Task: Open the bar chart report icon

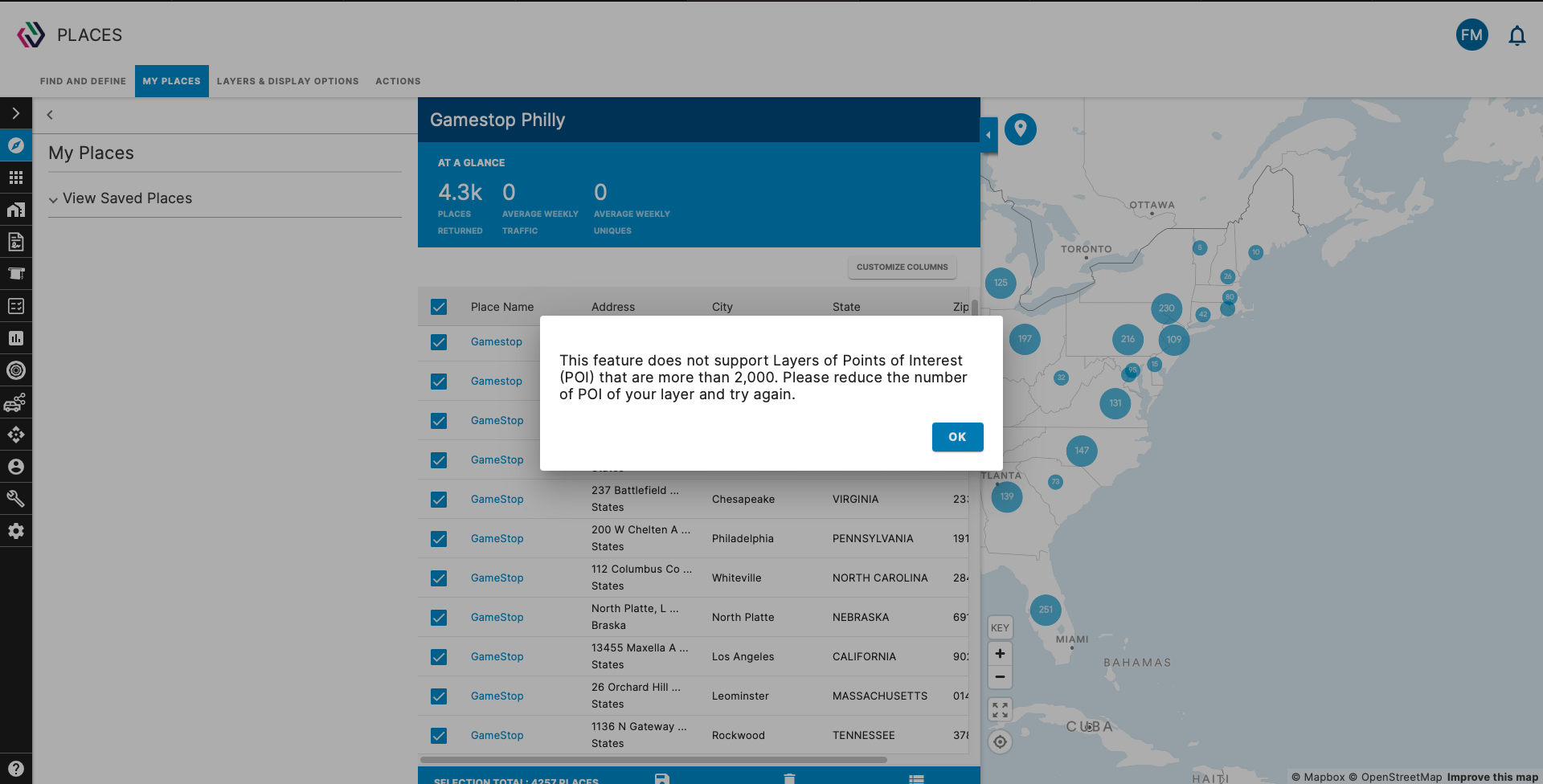Action: [16, 338]
